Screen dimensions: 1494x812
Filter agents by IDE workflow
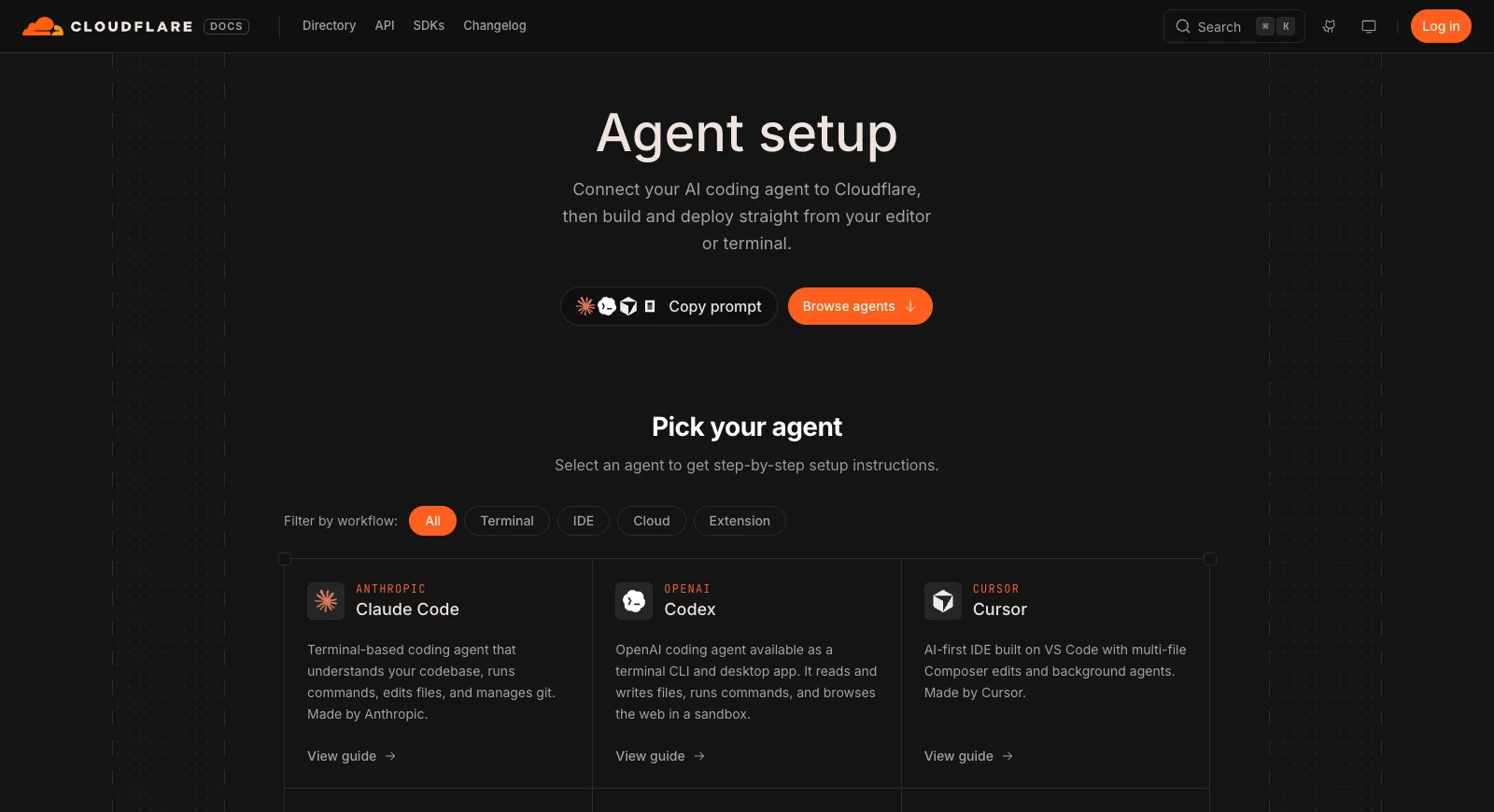(584, 521)
